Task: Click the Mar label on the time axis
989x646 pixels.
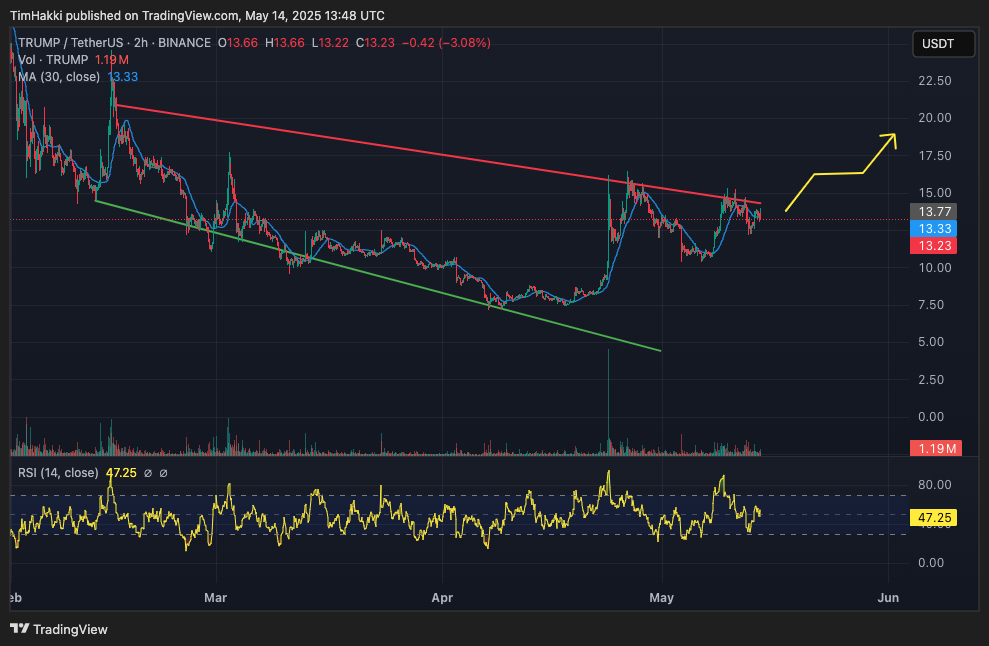Action: coord(215,597)
